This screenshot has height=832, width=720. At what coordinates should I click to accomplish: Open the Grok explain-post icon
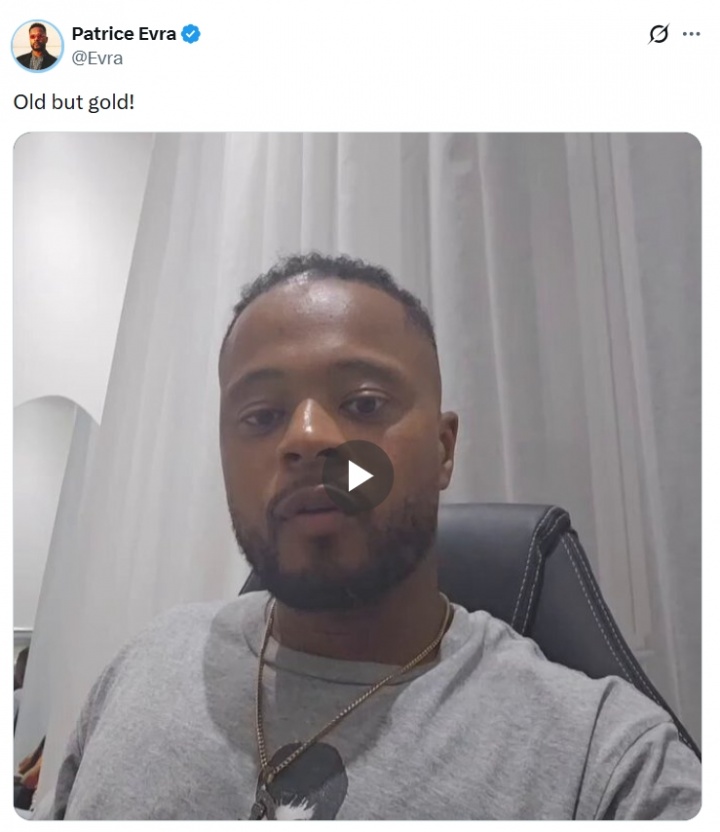(658, 34)
